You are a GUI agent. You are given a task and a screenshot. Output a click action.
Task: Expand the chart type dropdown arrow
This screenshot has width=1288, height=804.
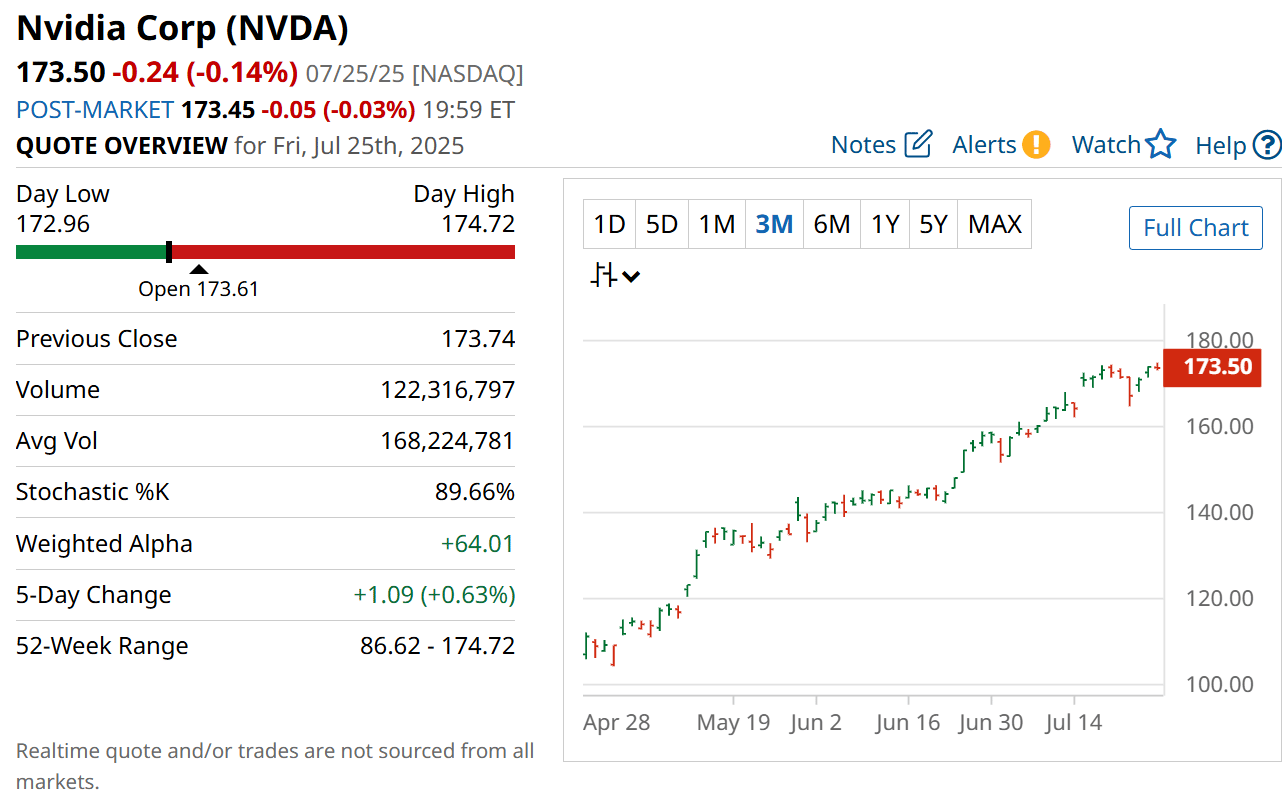coord(631,277)
